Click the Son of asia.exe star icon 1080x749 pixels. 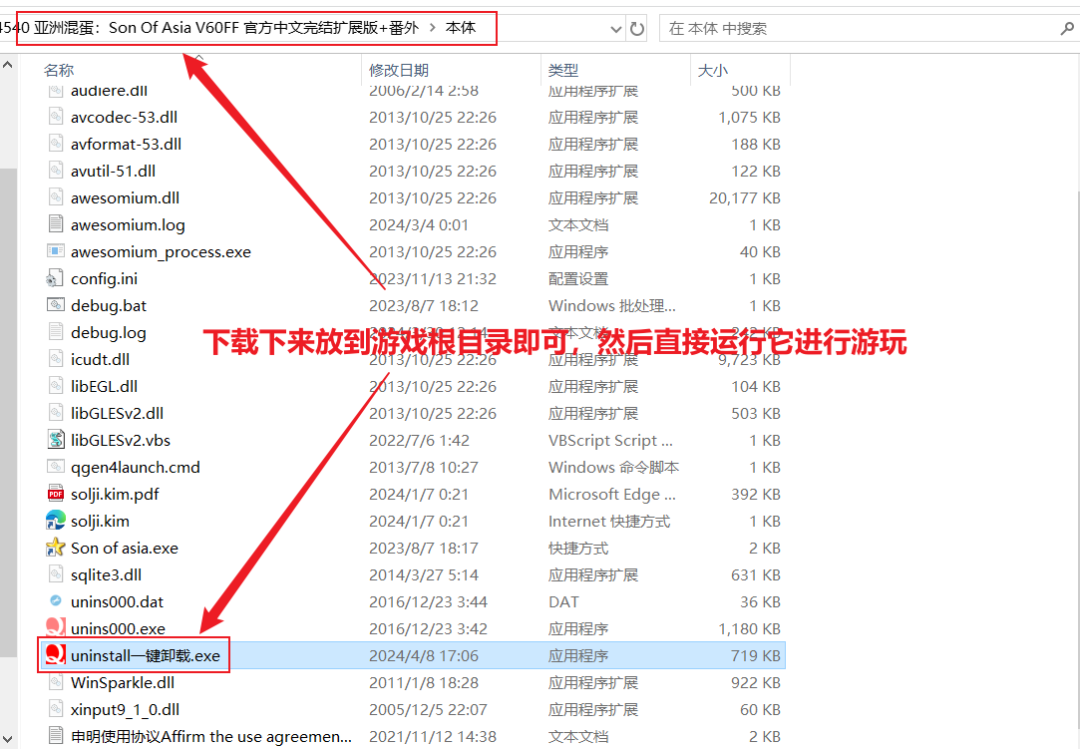(x=55, y=547)
